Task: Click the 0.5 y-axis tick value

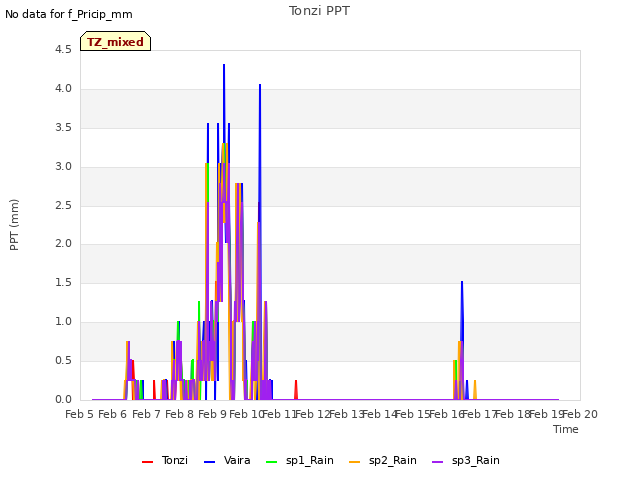Action: coord(63,360)
